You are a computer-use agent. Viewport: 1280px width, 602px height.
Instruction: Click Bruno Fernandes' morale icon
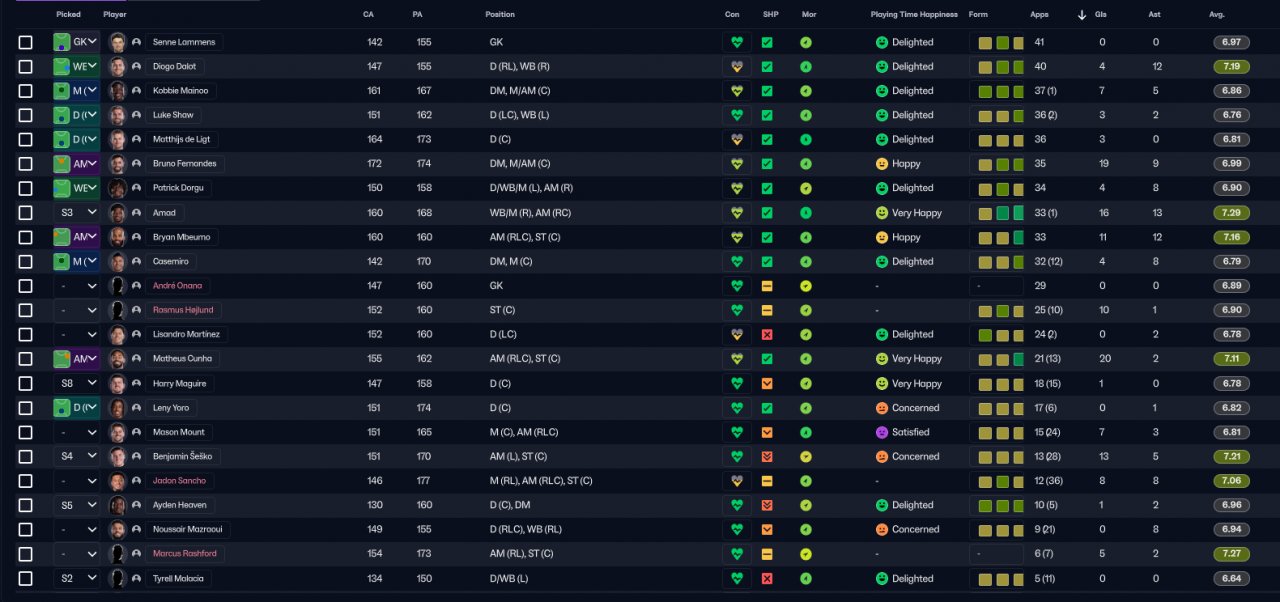[x=806, y=164]
